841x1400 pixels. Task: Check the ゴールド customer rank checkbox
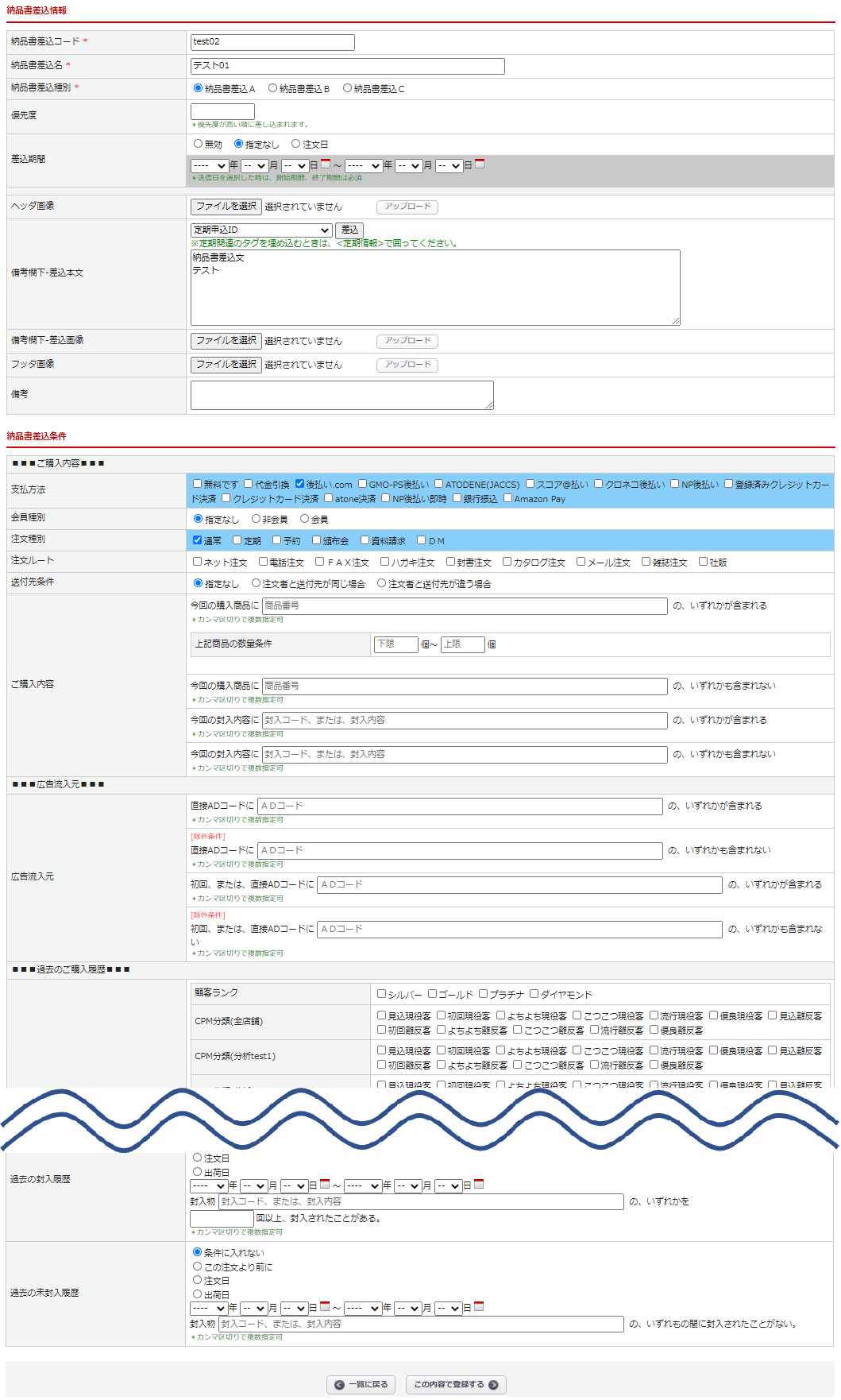(433, 994)
